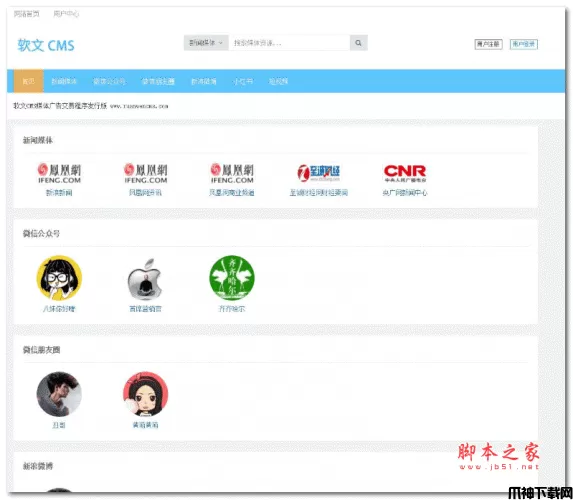Open the 网站首页 top link
Viewport: 573px width, 500px height.
pos(27,14)
